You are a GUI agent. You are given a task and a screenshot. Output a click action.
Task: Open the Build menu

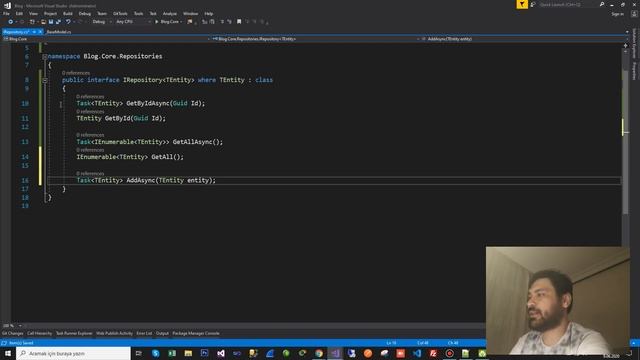click(x=68, y=13)
